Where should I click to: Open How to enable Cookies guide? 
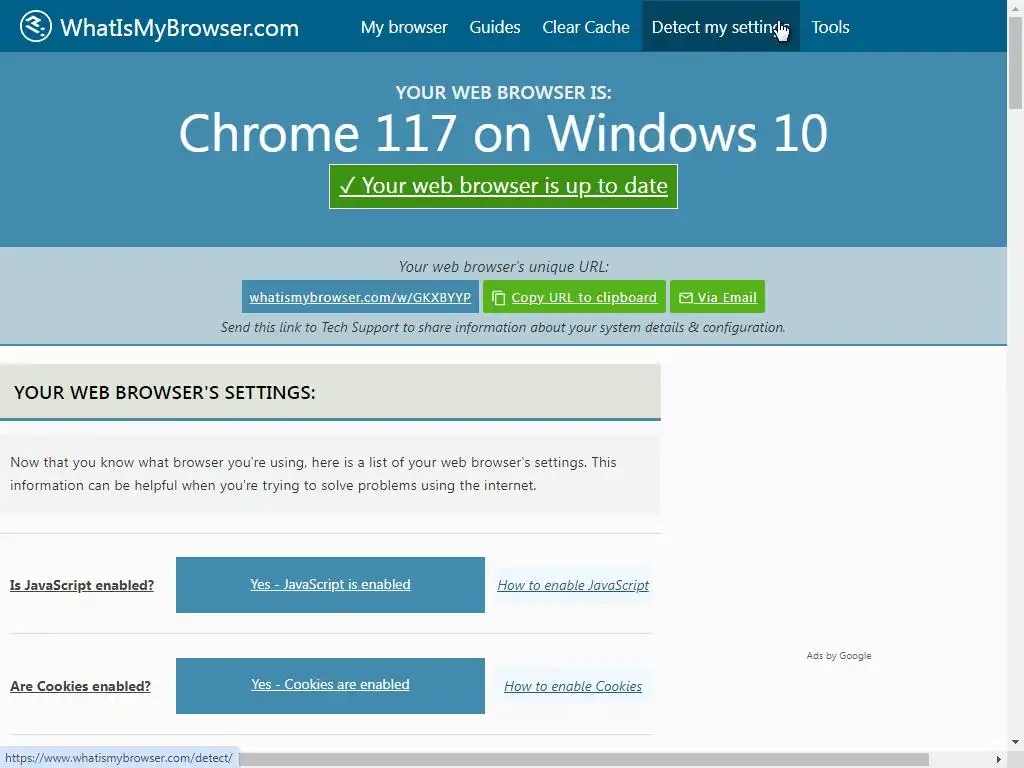[573, 686]
